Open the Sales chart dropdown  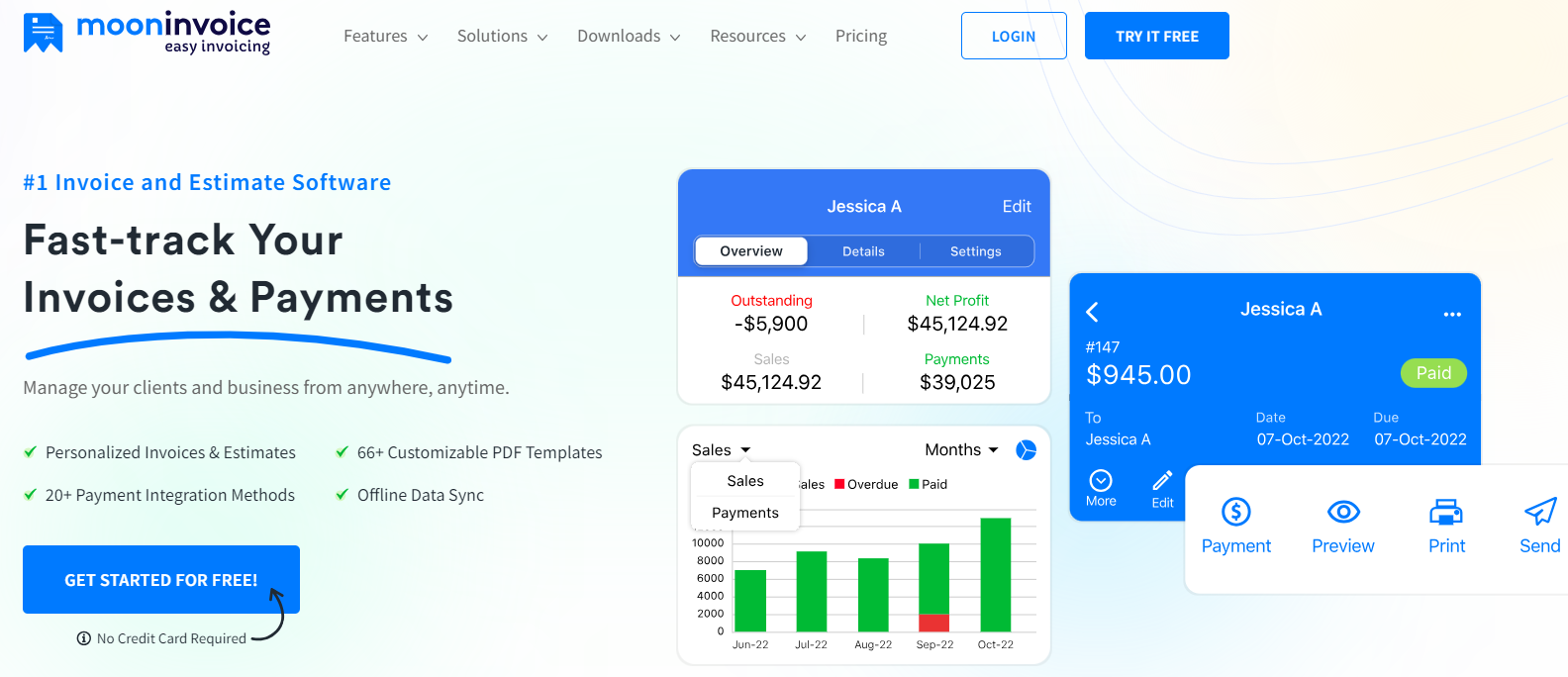tap(722, 450)
